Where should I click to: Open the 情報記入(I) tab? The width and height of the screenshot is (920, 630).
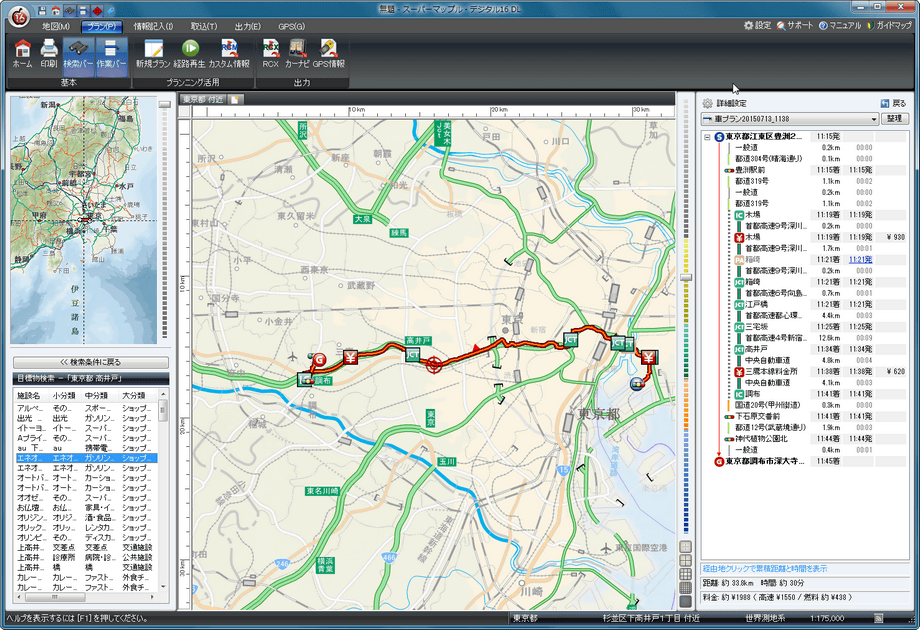pyautogui.click(x=153, y=26)
